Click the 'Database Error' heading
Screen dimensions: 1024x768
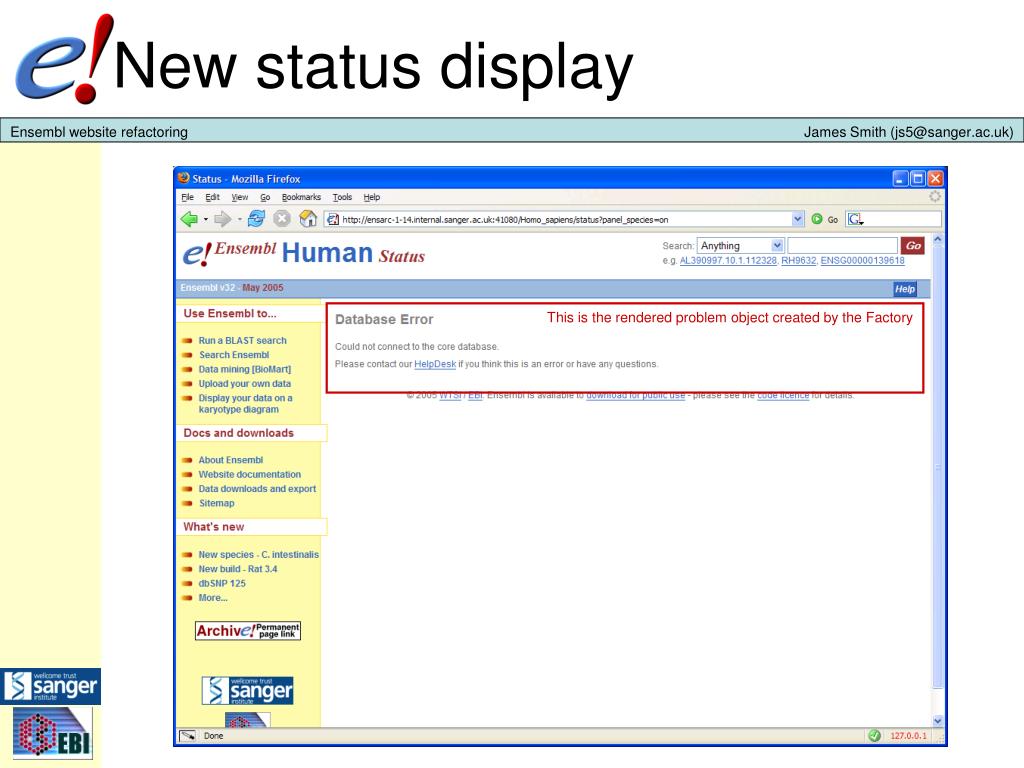pos(384,319)
